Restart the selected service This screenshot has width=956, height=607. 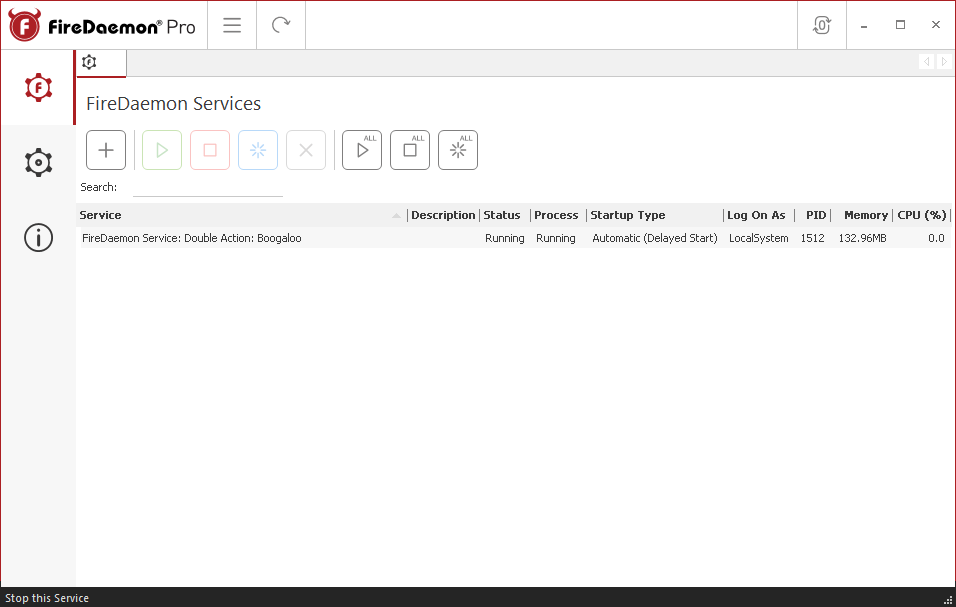(258, 150)
